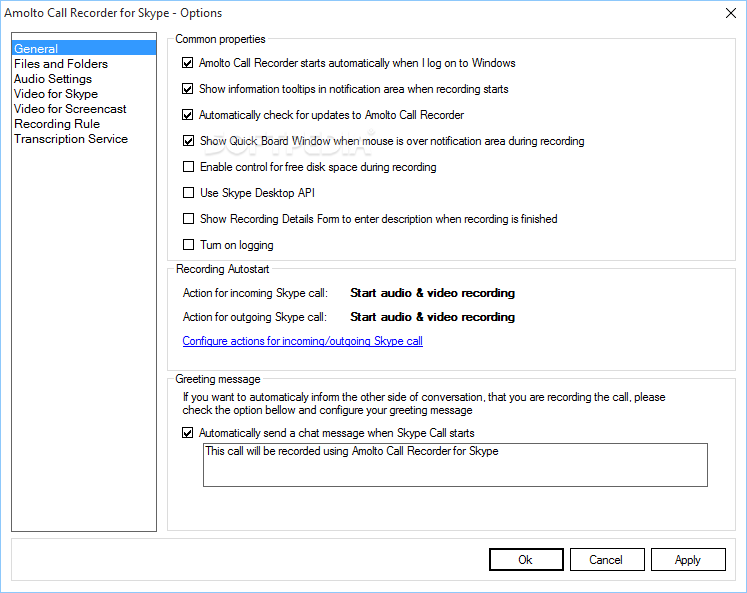The width and height of the screenshot is (747, 593).
Task: Confirm with the Ok button
Action: click(x=526, y=560)
